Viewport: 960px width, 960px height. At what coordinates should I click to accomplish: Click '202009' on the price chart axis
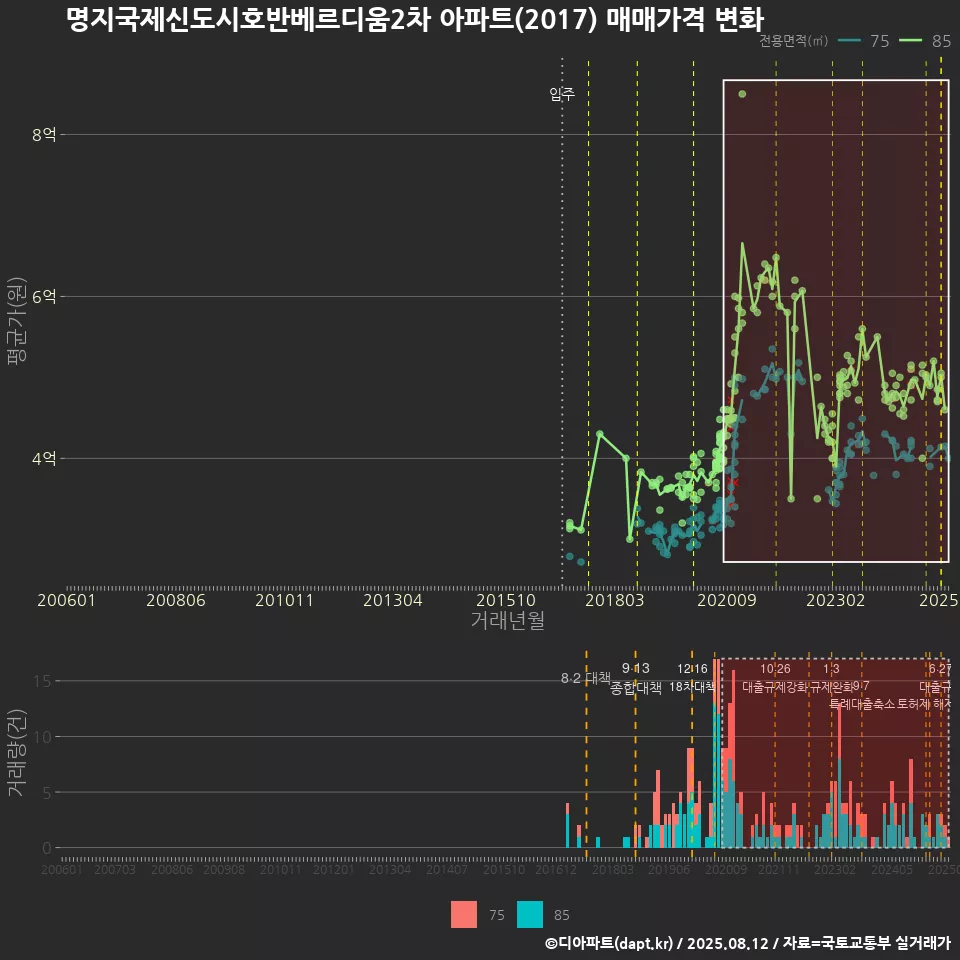[x=727, y=600]
